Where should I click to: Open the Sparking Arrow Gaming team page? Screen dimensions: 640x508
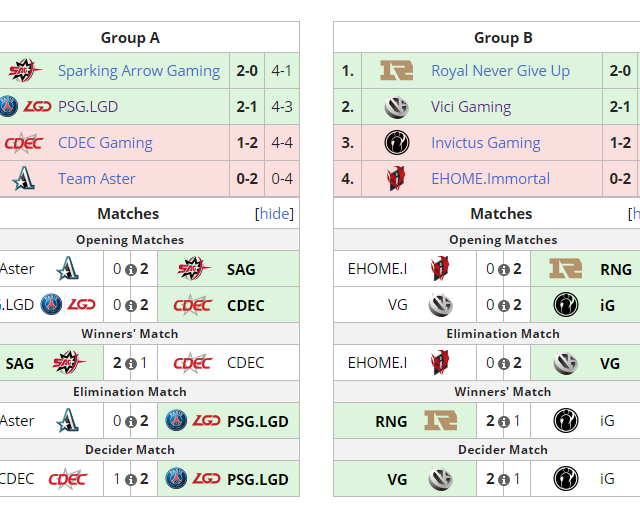pyautogui.click(x=138, y=71)
